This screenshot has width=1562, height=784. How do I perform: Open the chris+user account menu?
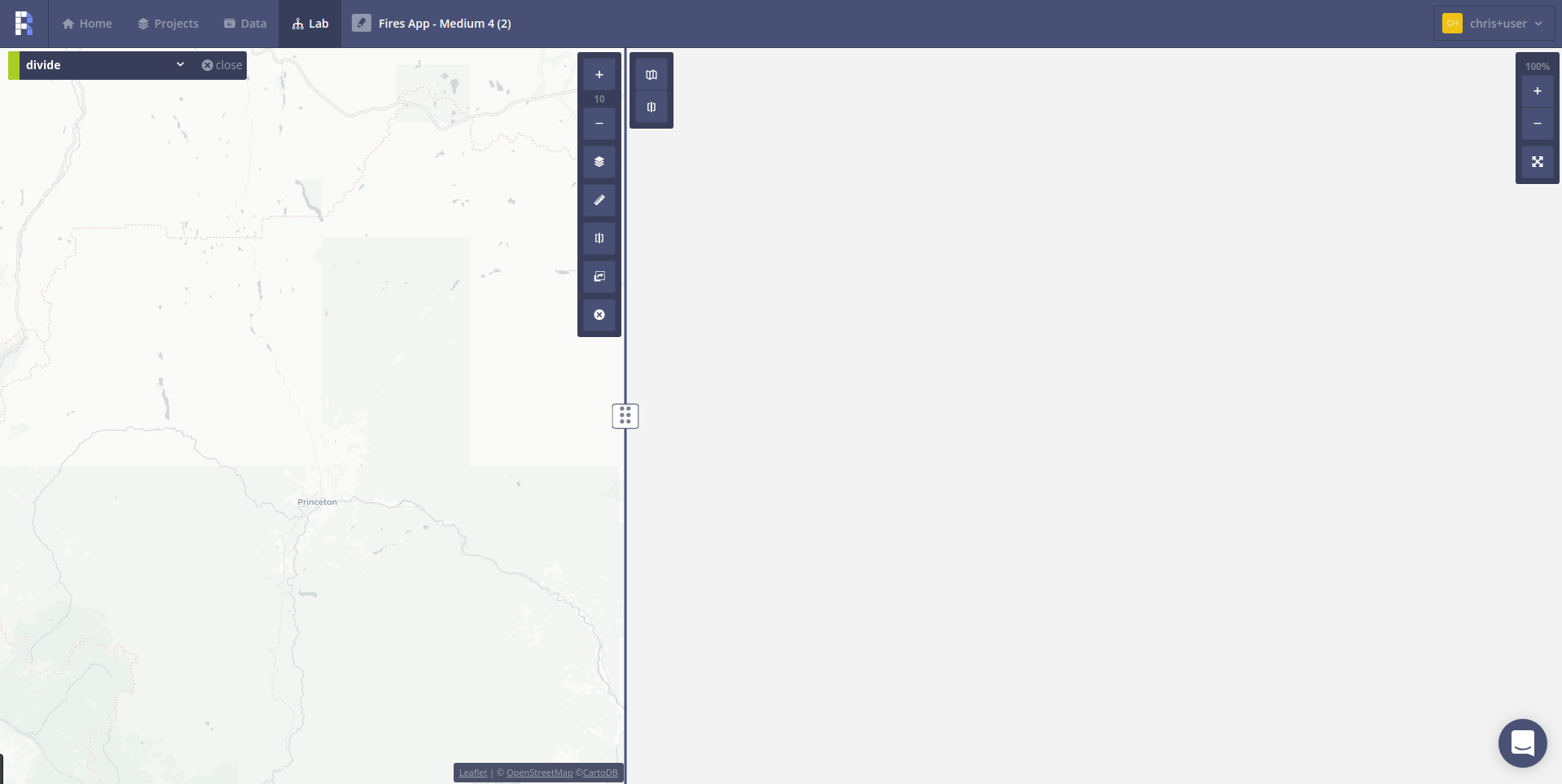coord(1494,24)
